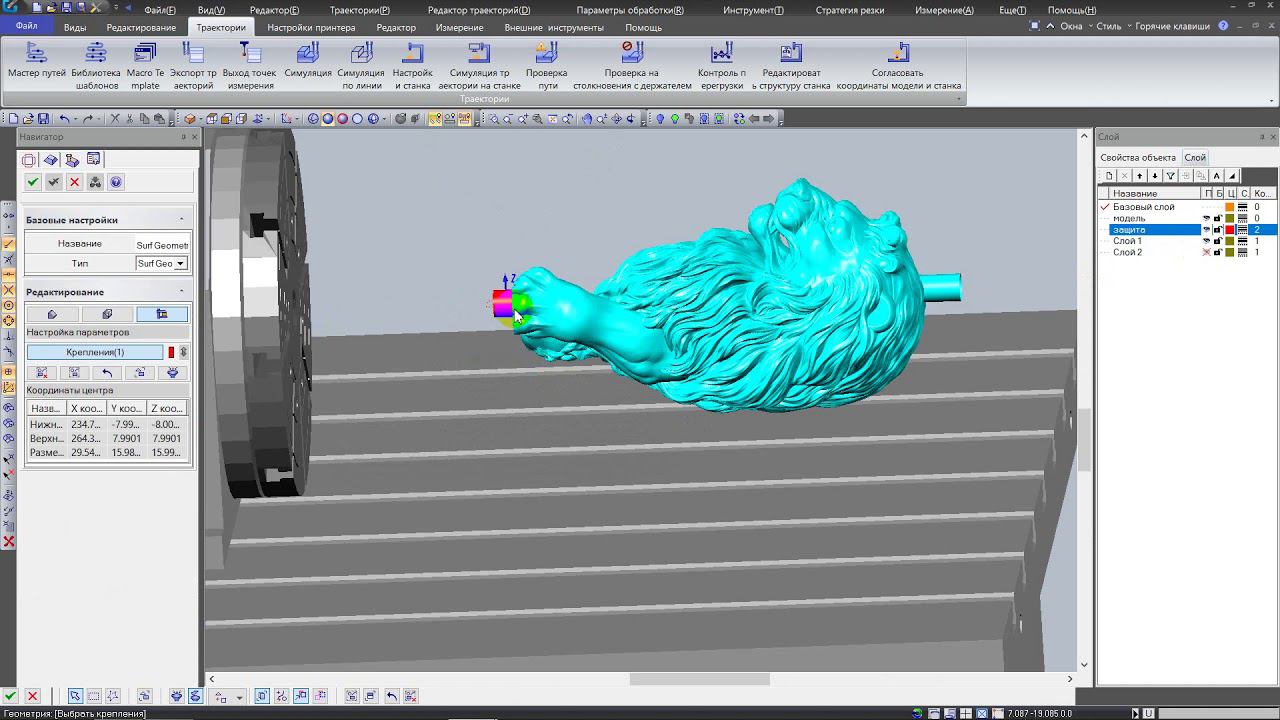Open the Мастер путей path wizard
1280x720 pixels.
[37, 54]
